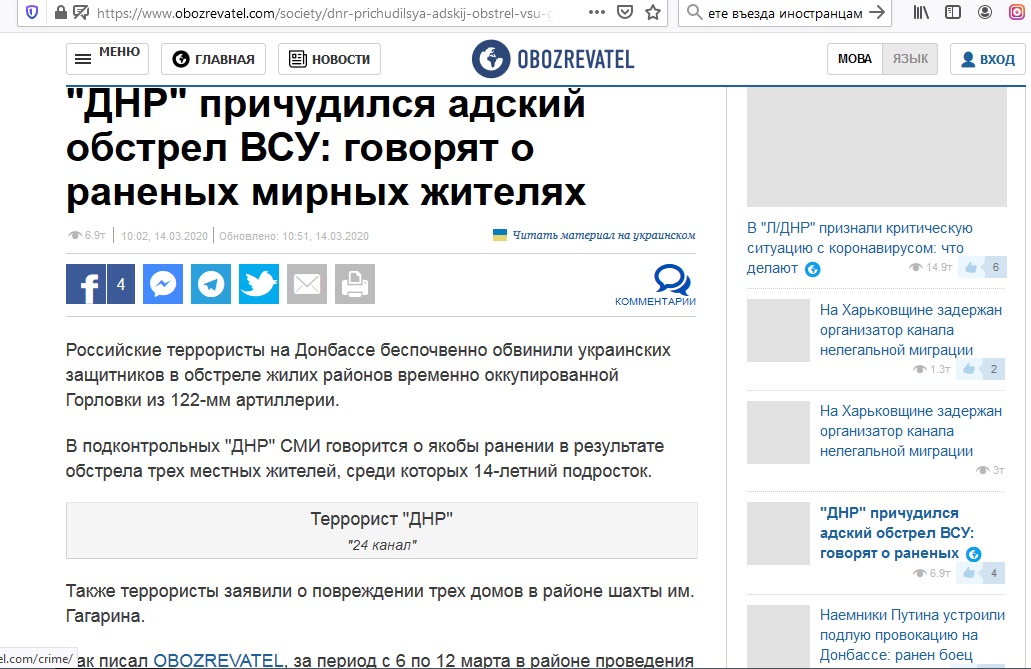Submit the search with the arrow button
The width and height of the screenshot is (1031, 669).
876,12
